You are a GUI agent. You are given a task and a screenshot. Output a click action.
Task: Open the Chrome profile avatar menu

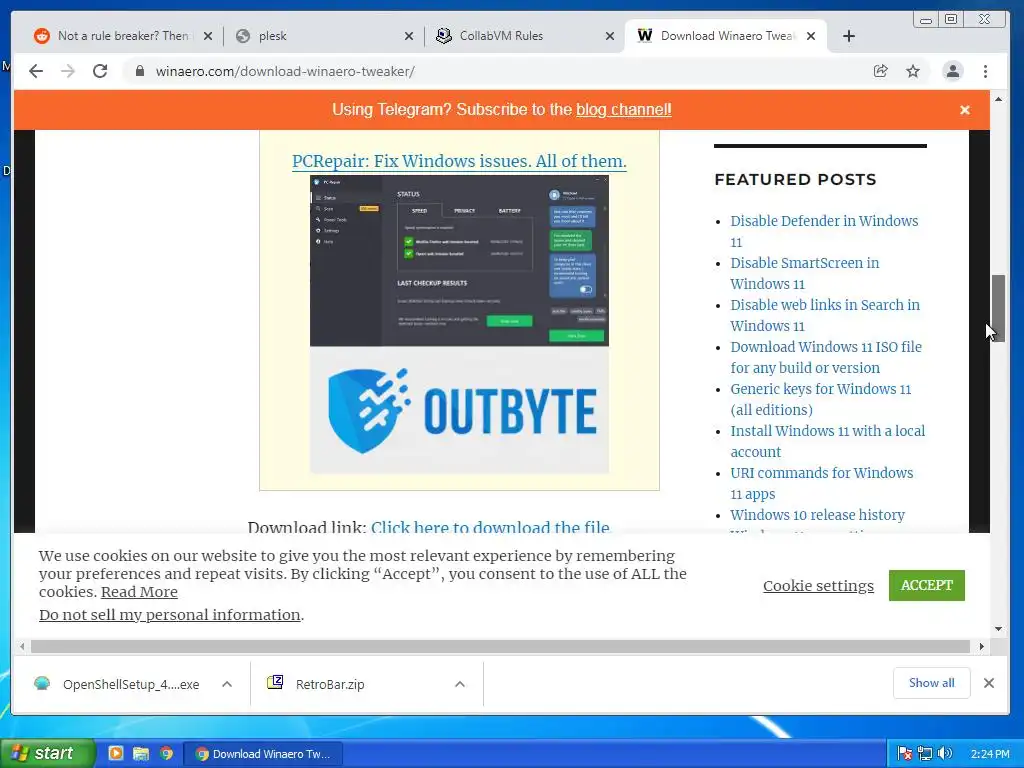pos(953,71)
